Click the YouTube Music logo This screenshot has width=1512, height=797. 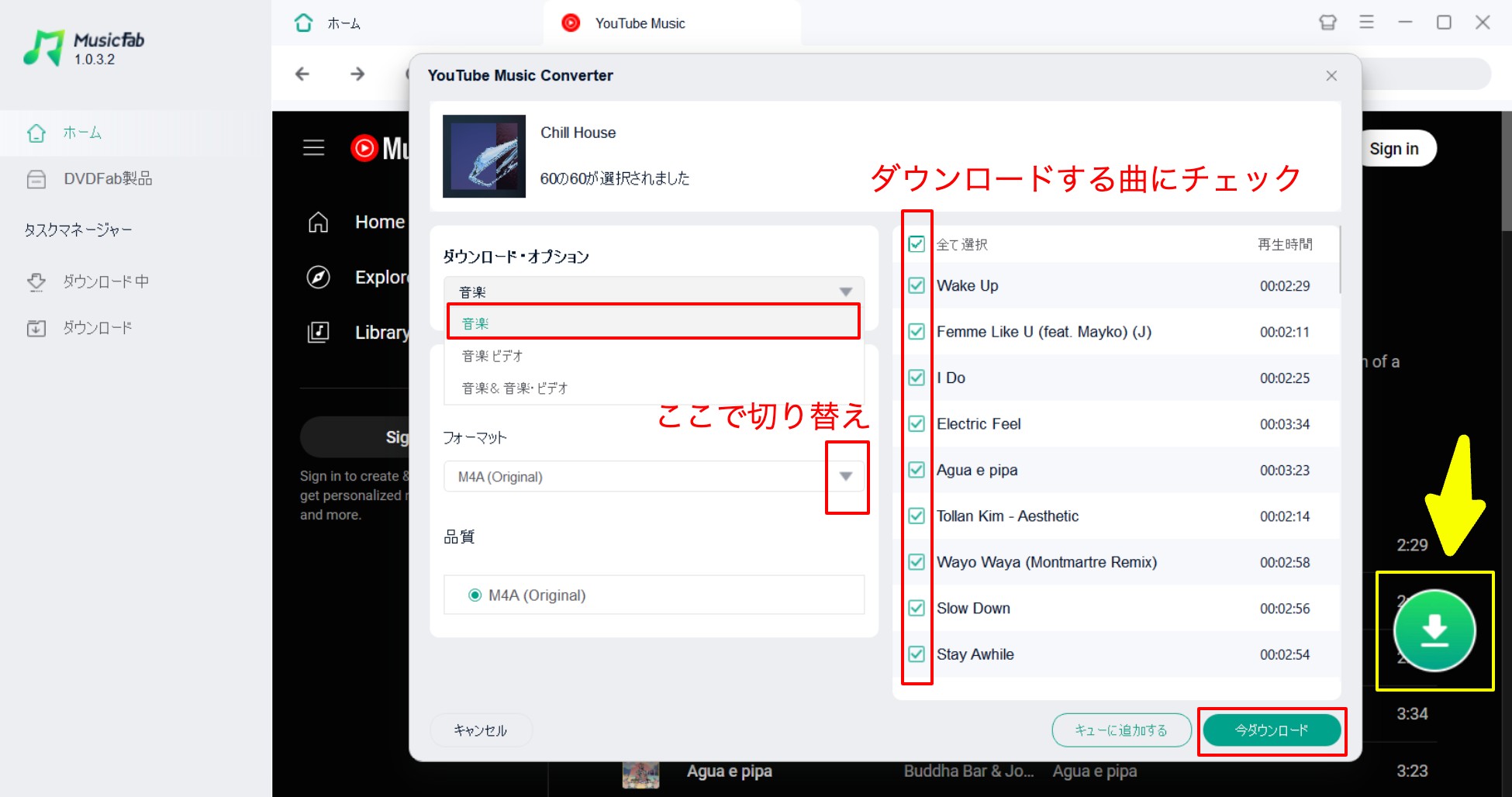379,147
